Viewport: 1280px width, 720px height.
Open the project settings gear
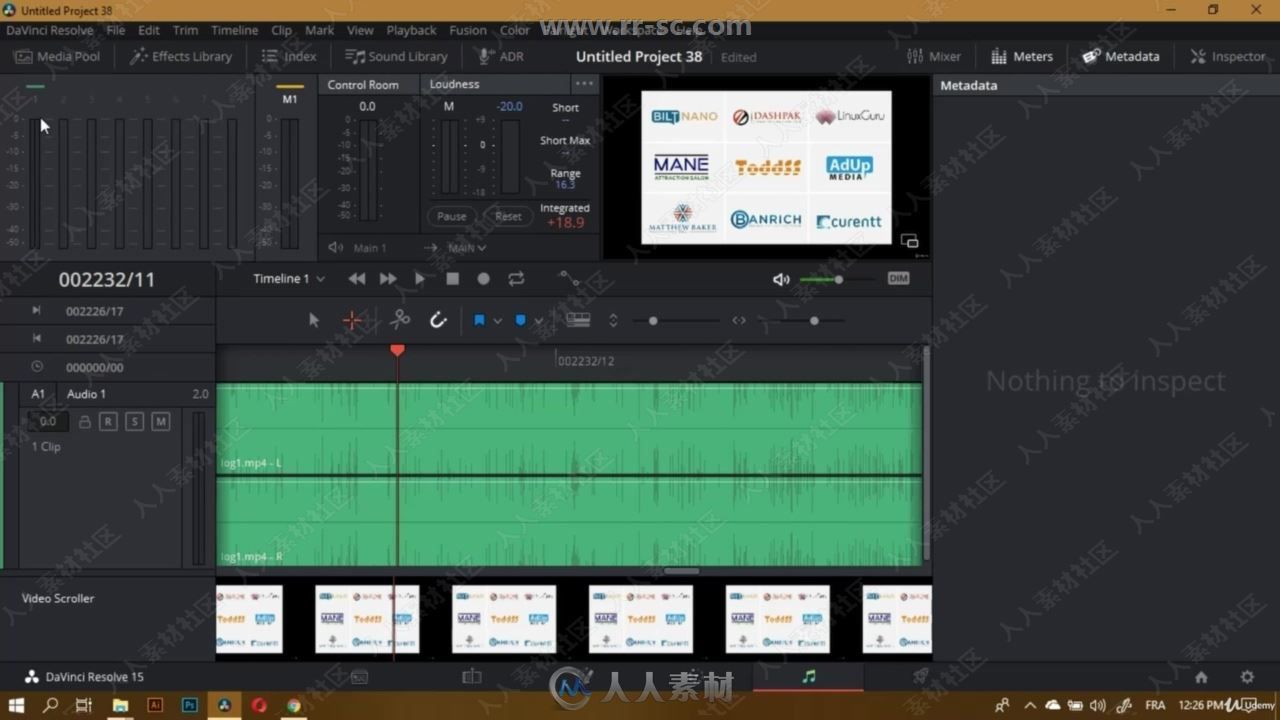1247,677
